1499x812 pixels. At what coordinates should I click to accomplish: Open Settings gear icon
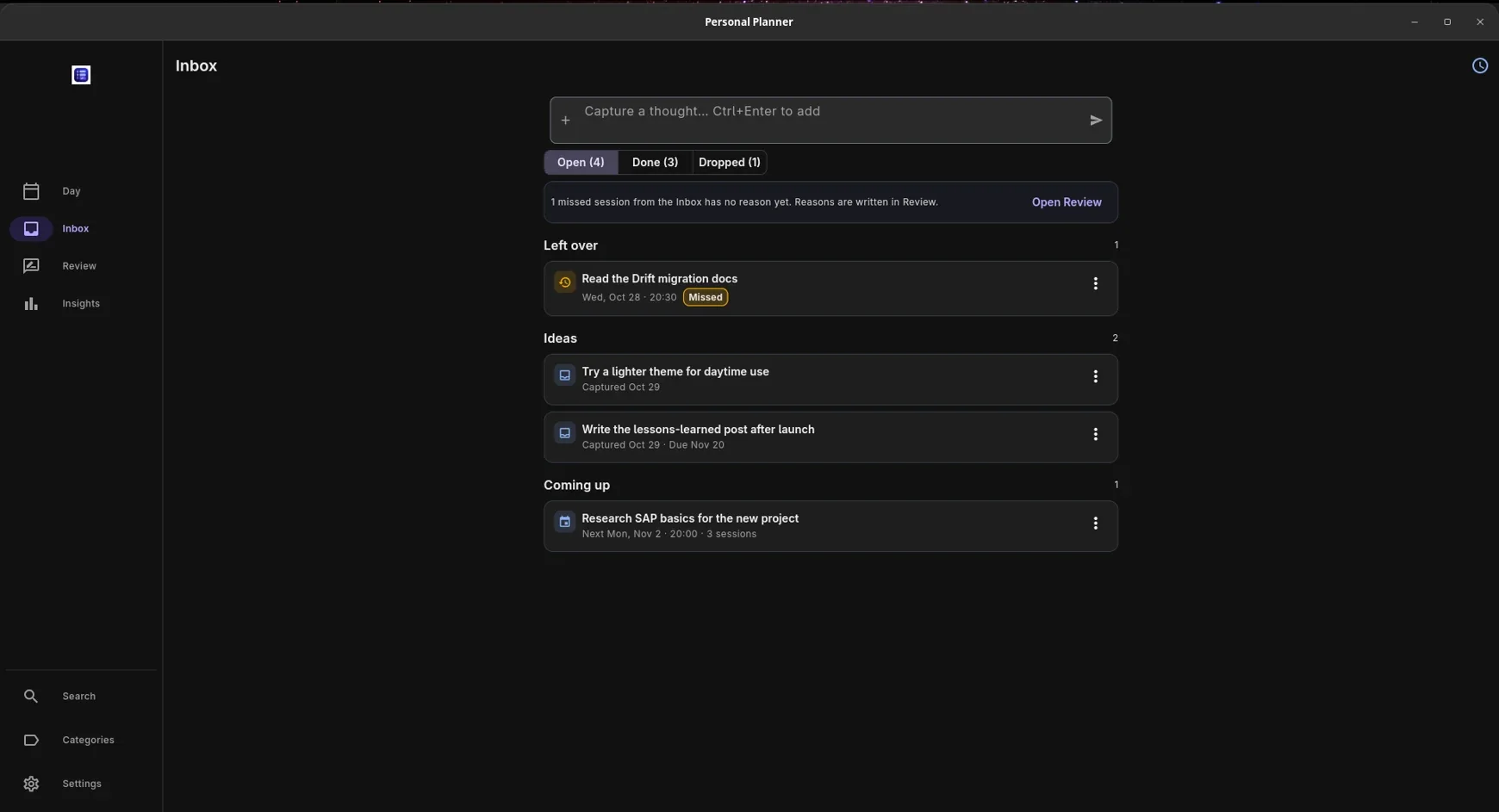(31, 784)
